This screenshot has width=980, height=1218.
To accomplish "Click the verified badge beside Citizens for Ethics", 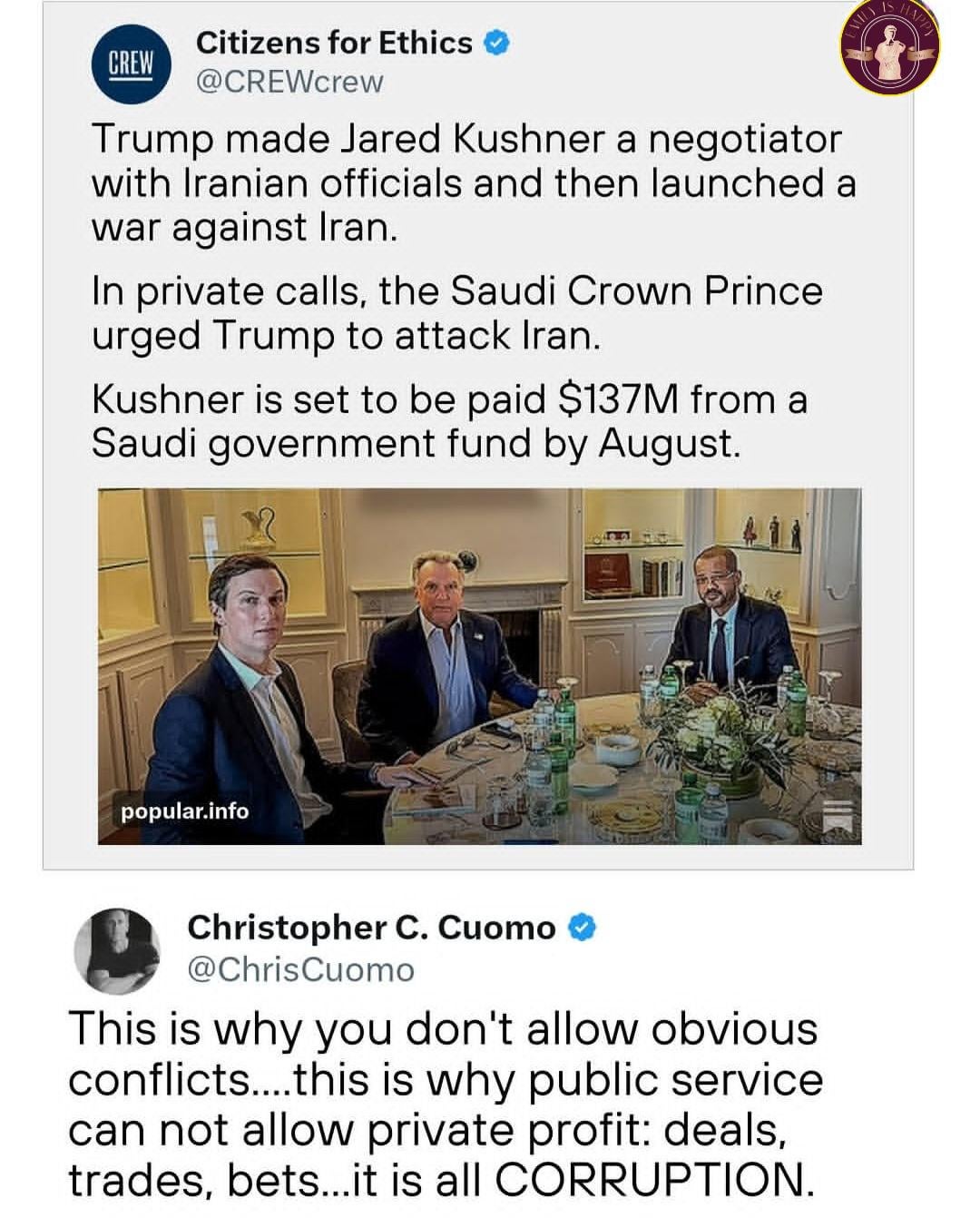I will pos(497,42).
